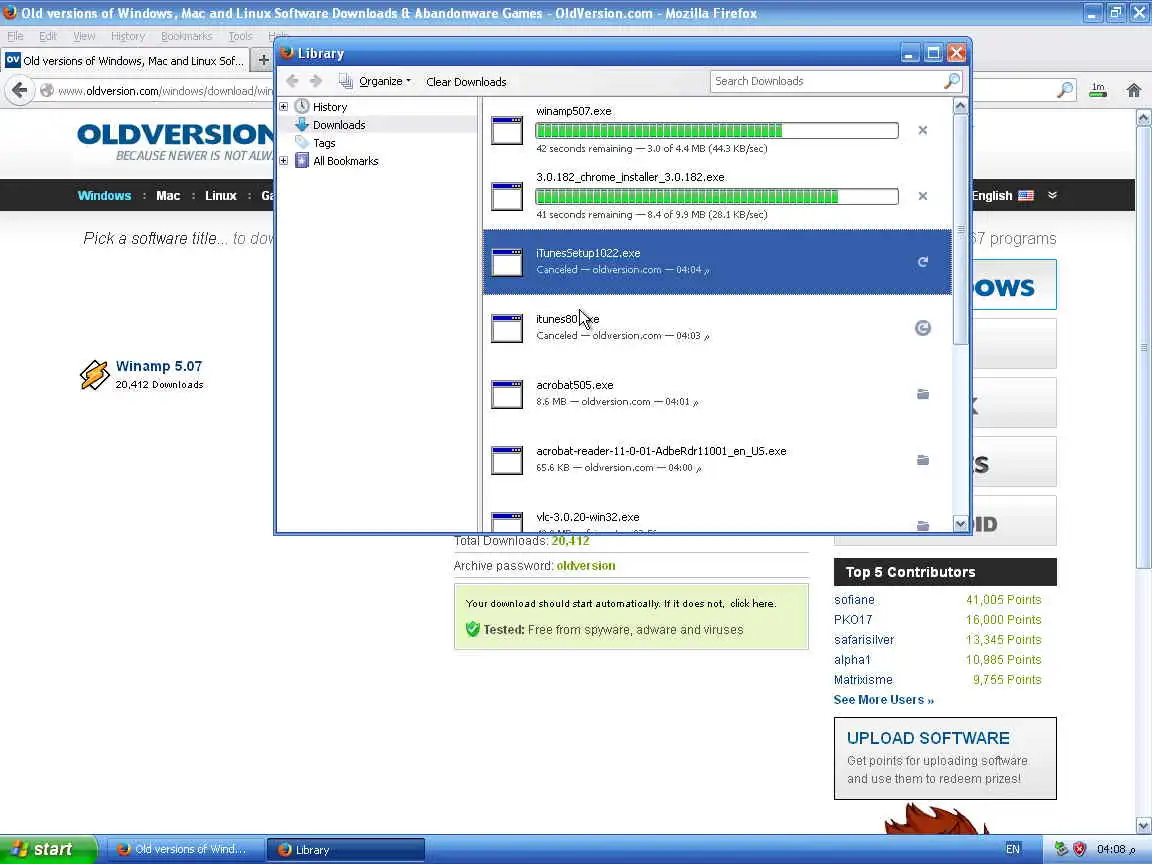Click the Windows navigation link
Image resolution: width=1152 pixels, height=864 pixels.
[104, 195]
